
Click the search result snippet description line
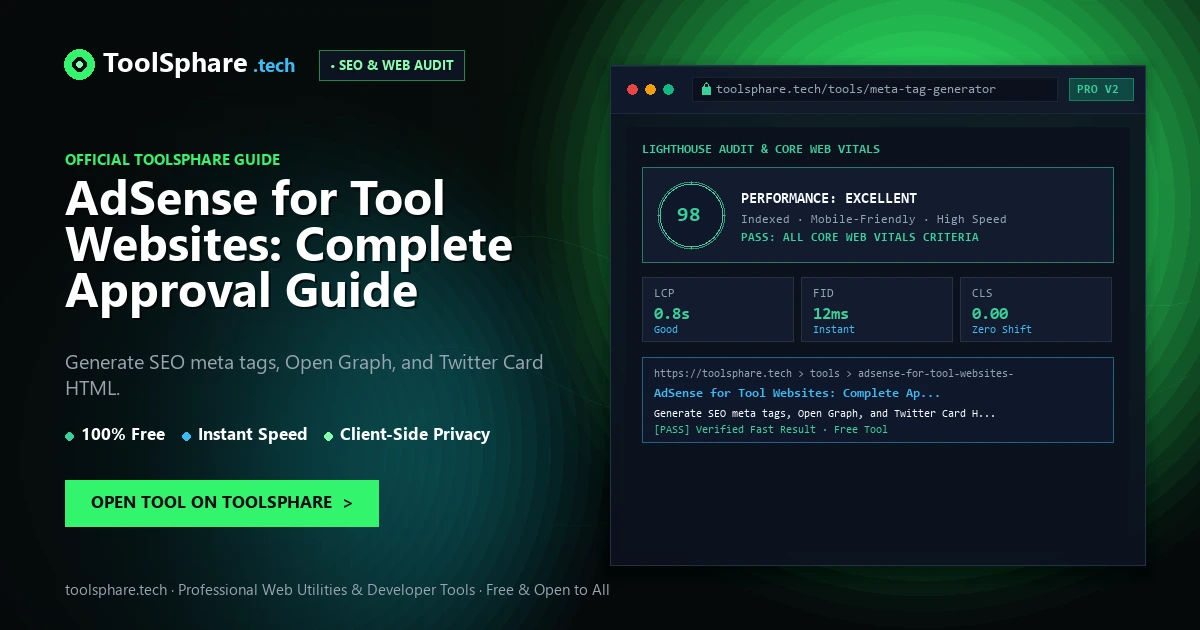825,413
